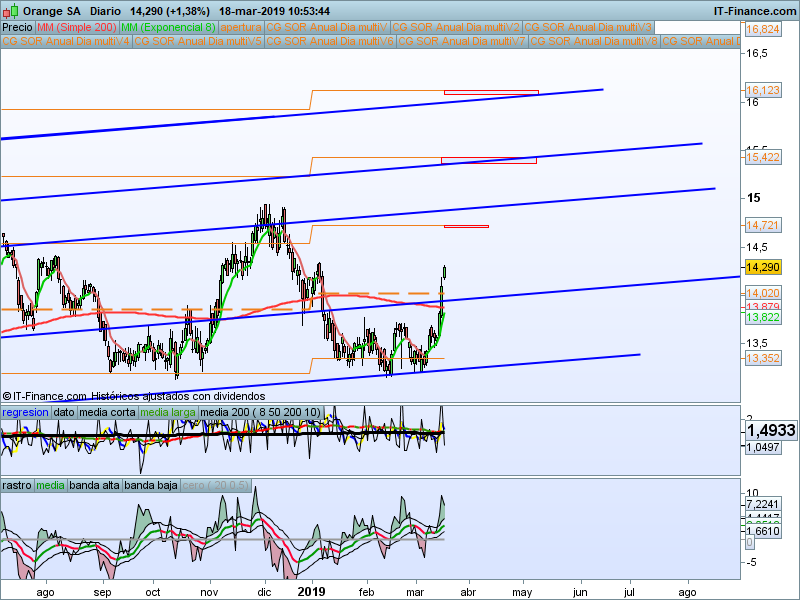
Task: Click the 1,6610 oscillator value
Action: 763,531
